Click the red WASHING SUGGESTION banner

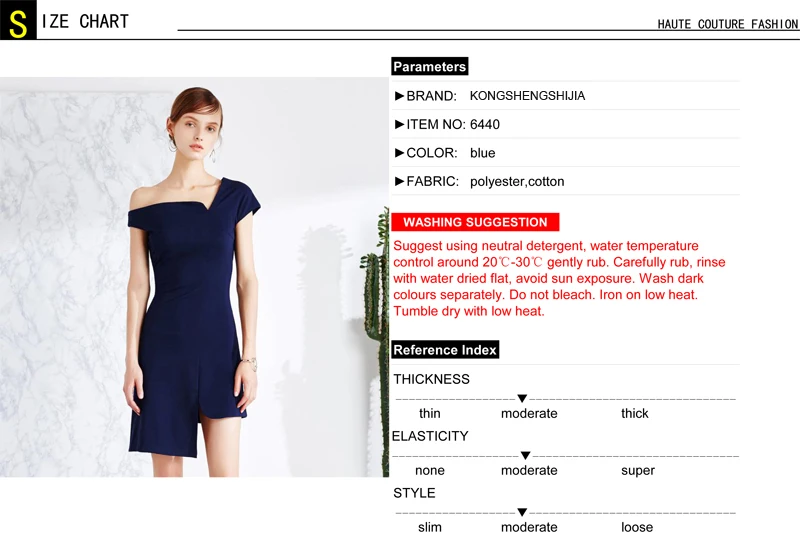[475, 222]
